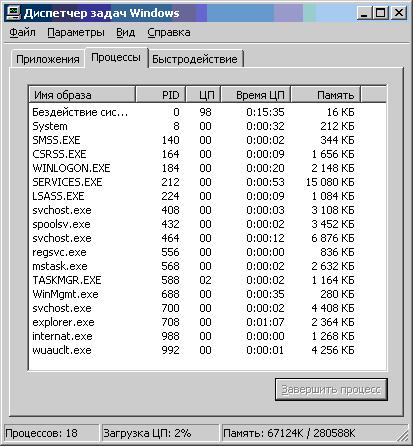Switch to the Приложения tab
This screenshot has height=446, width=413.
(x=47, y=59)
